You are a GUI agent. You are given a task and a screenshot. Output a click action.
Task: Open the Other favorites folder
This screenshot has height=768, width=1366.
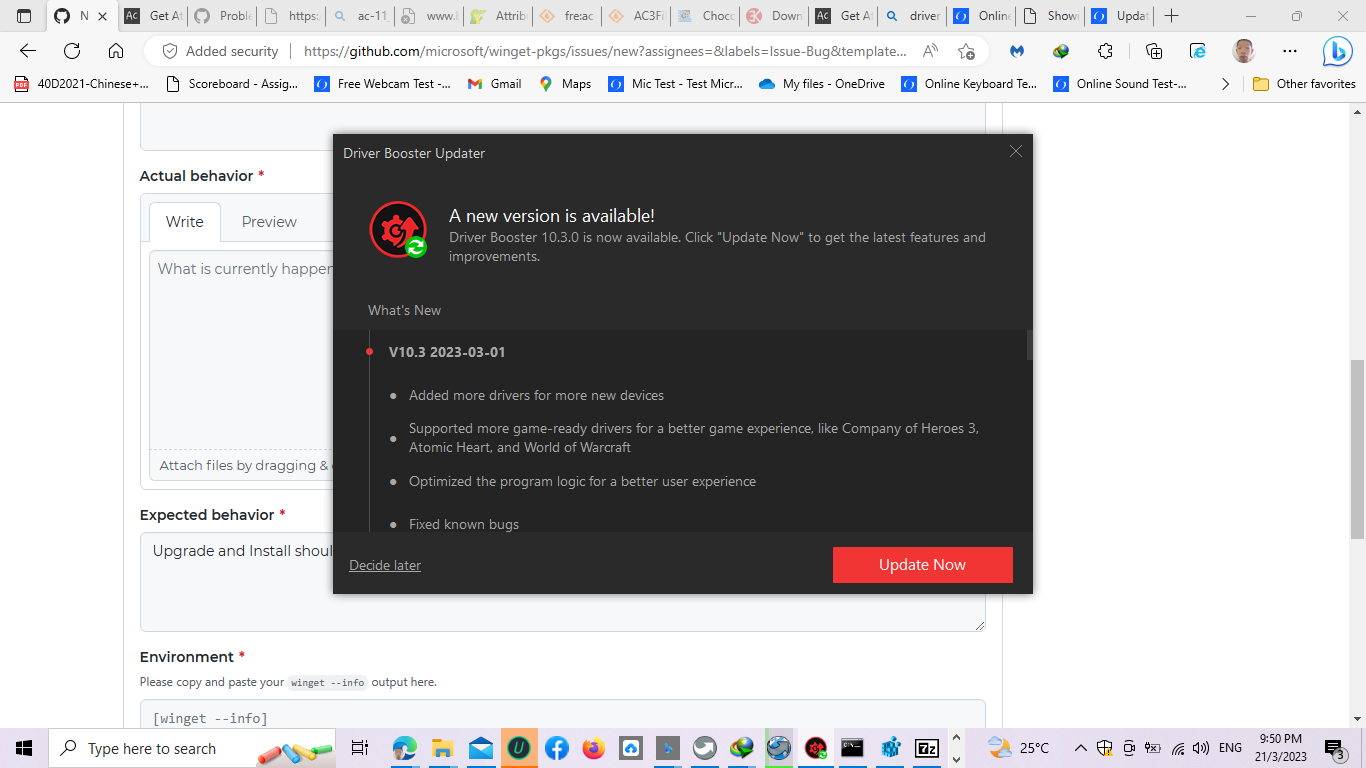pos(1304,84)
